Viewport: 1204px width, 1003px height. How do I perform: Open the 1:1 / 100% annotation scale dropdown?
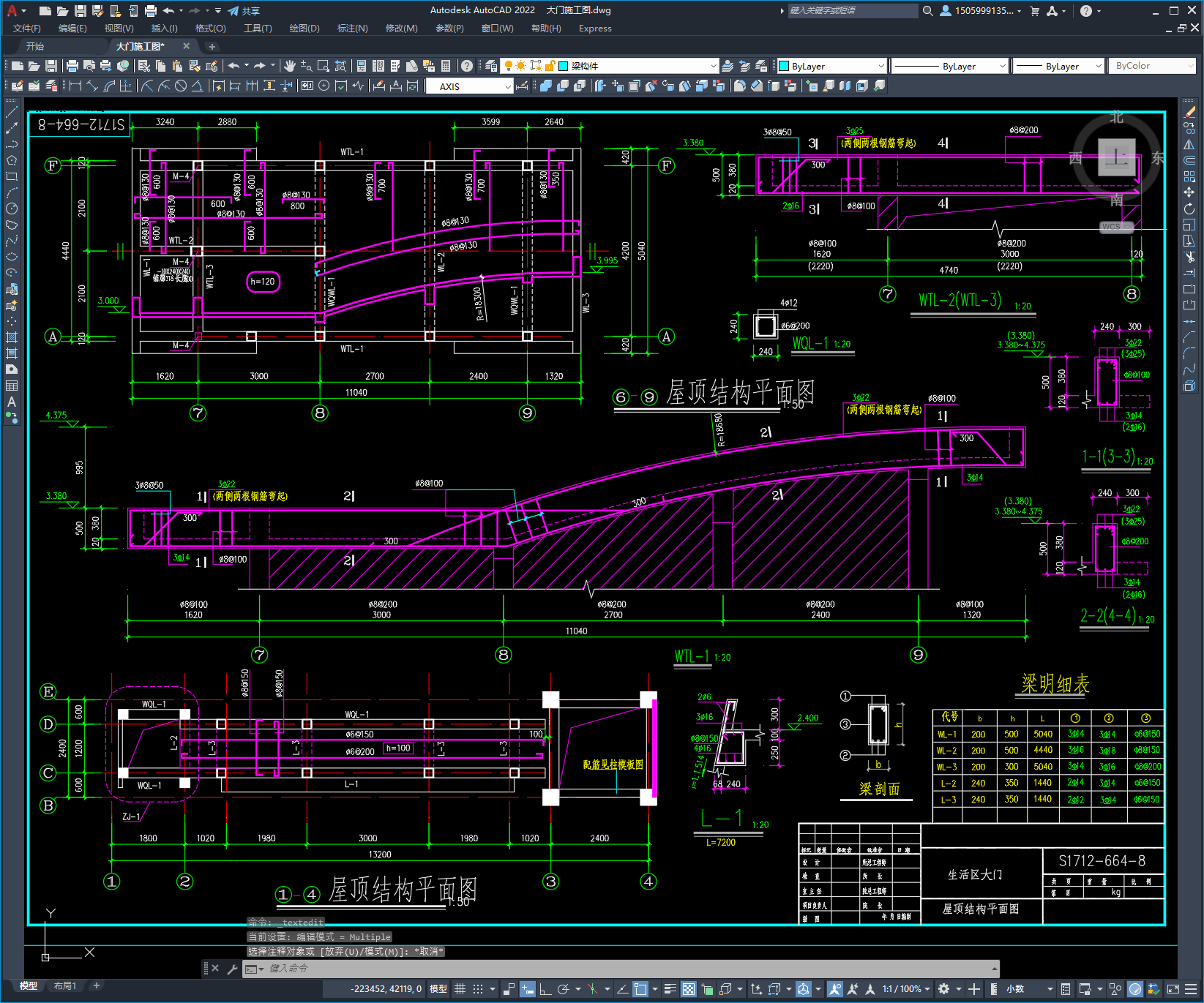906,989
